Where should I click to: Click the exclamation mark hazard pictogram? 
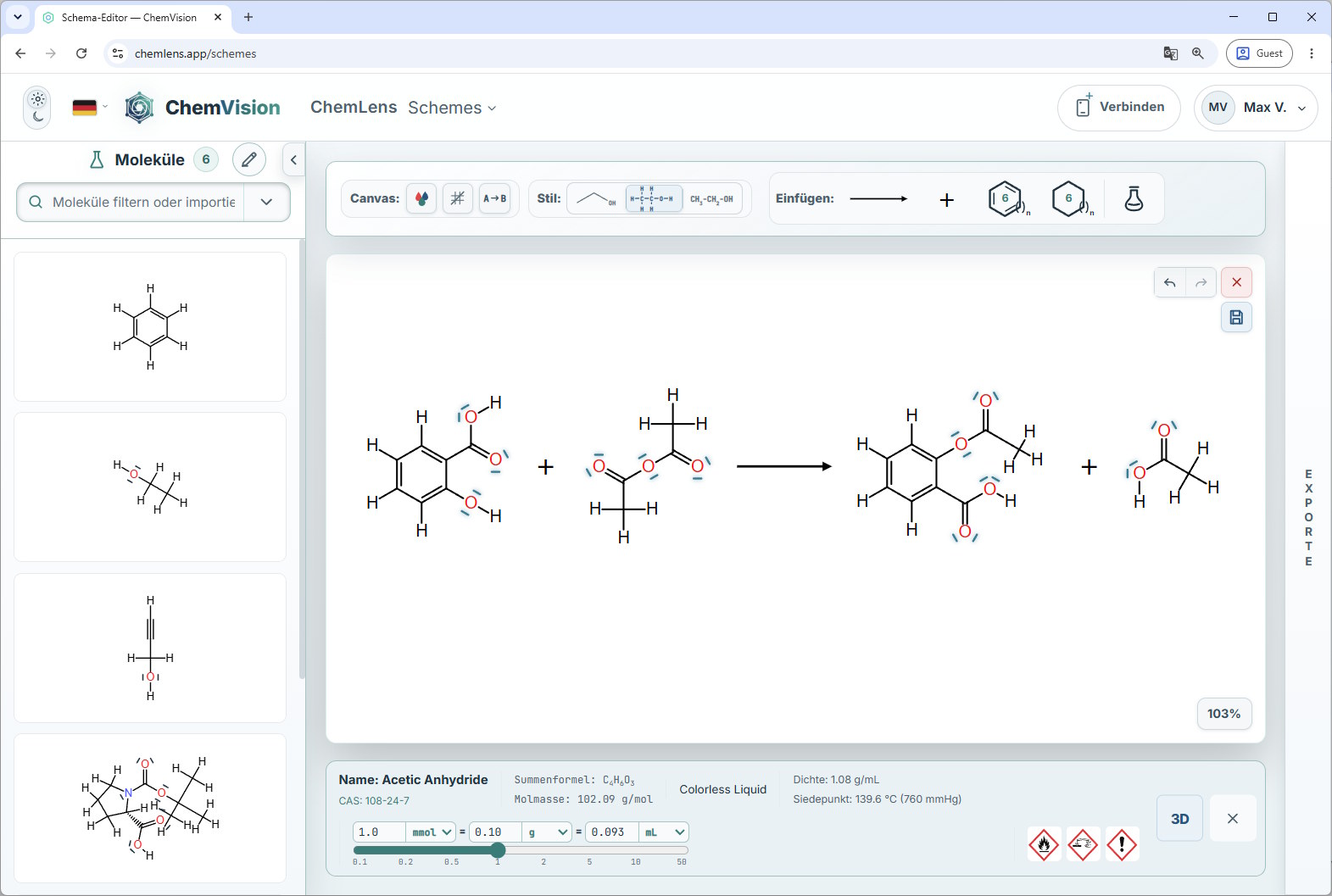1122,844
